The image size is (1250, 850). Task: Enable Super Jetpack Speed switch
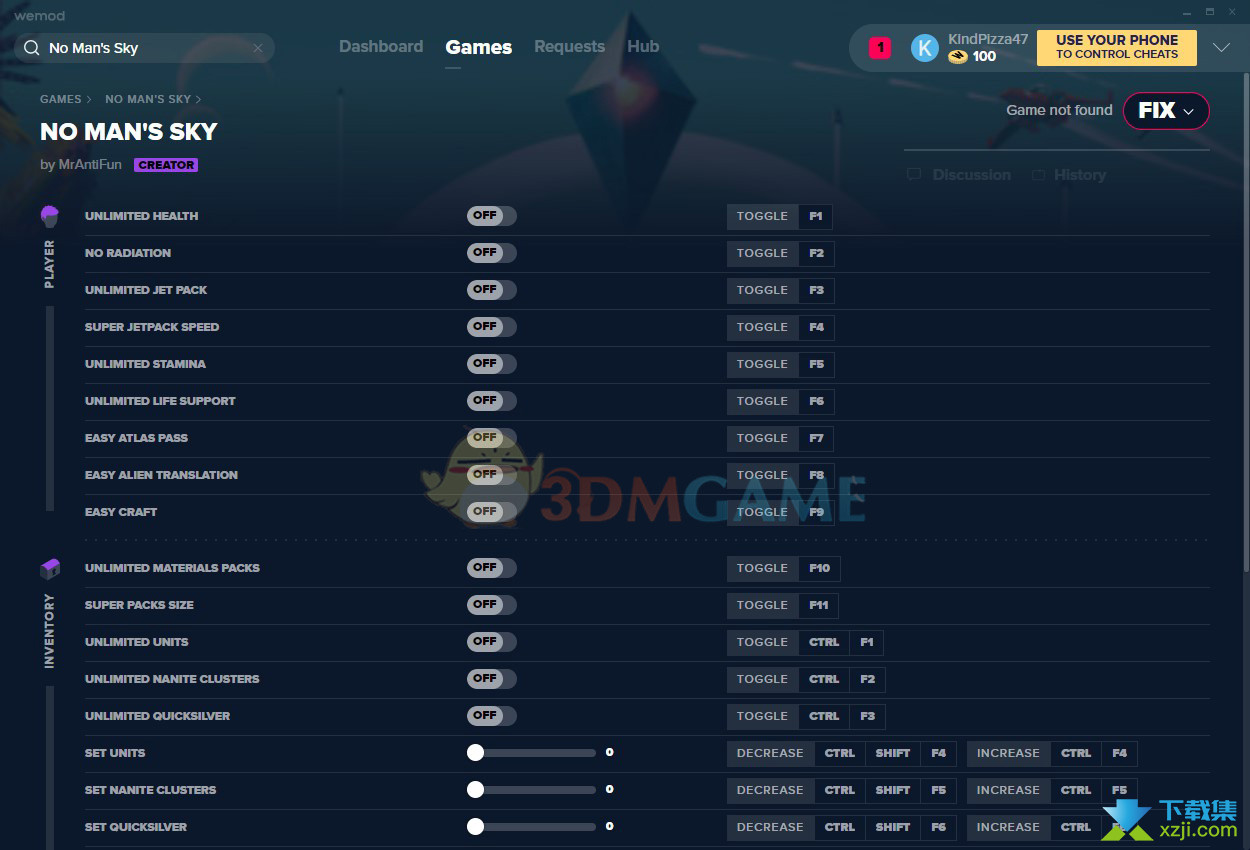pos(492,327)
